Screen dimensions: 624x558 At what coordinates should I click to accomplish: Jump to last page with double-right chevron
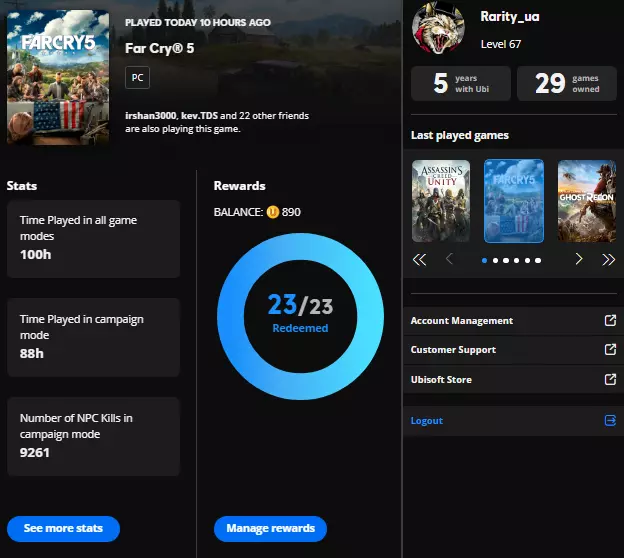coord(608,260)
